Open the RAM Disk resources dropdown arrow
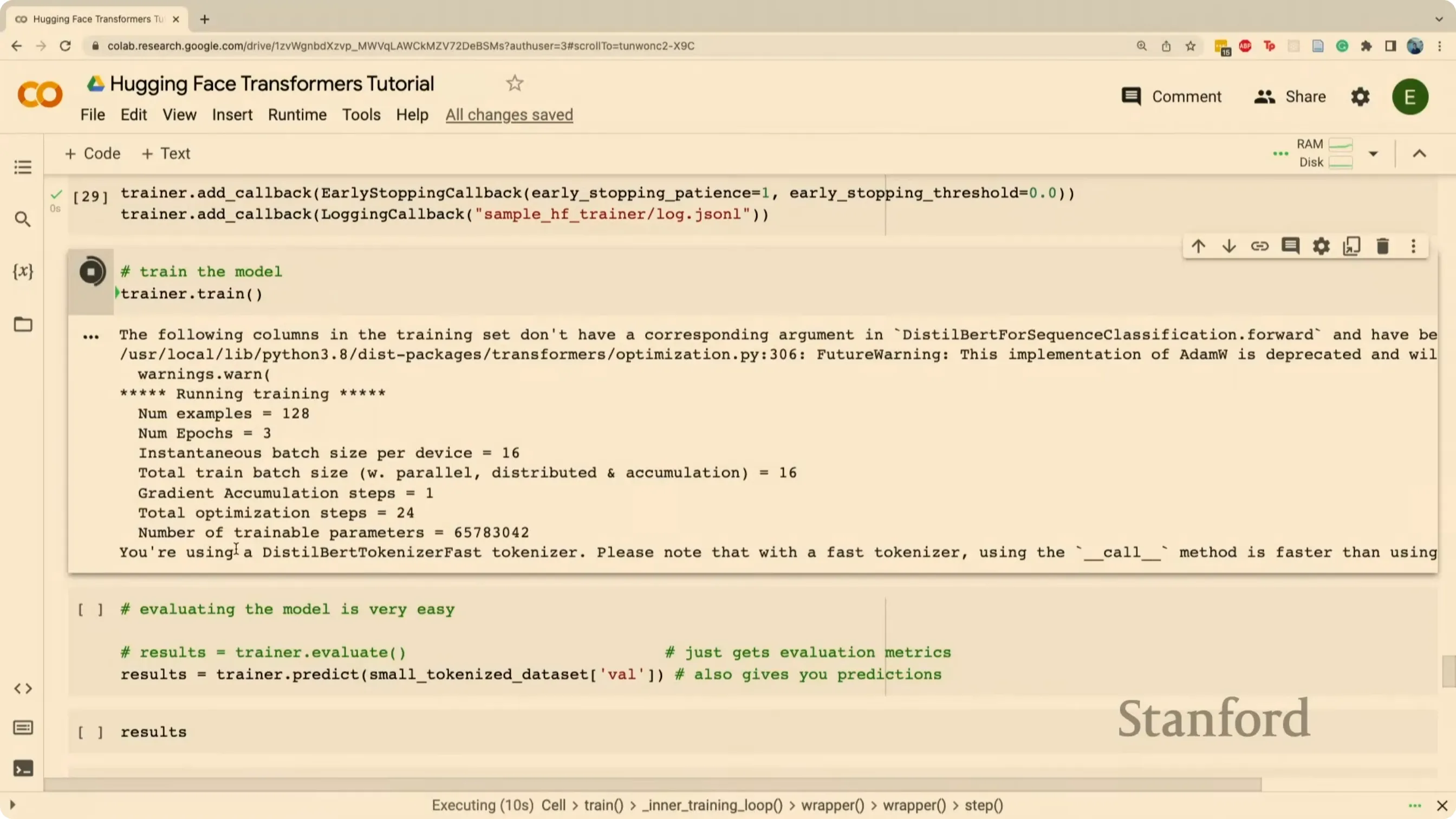 pos(1373,154)
